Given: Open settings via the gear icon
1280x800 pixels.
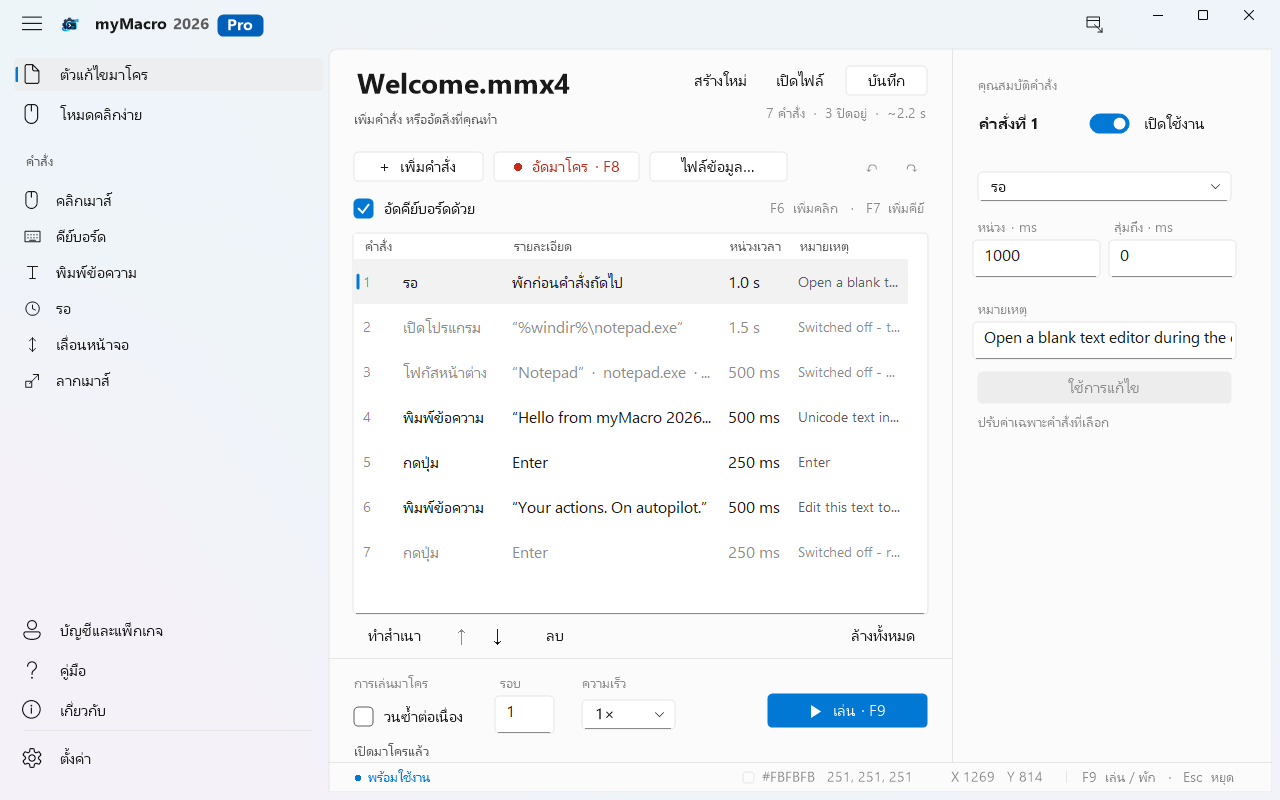Looking at the screenshot, I should click(x=32, y=758).
